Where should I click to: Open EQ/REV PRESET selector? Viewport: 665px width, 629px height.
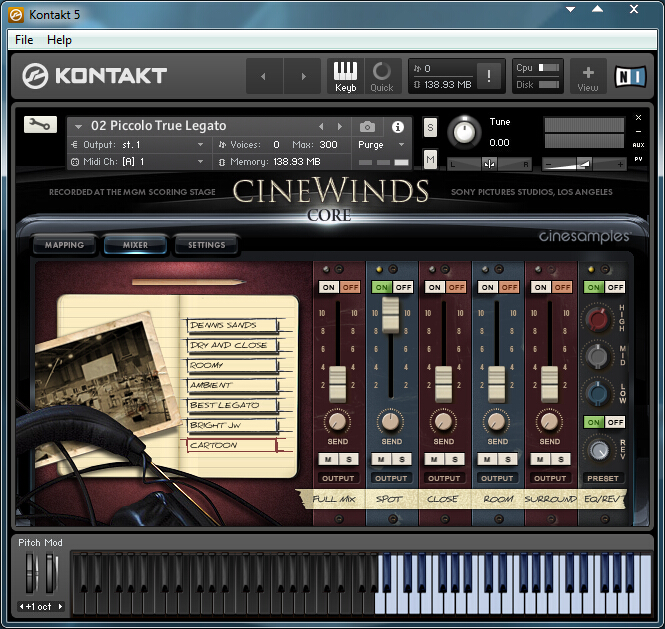(x=603, y=478)
